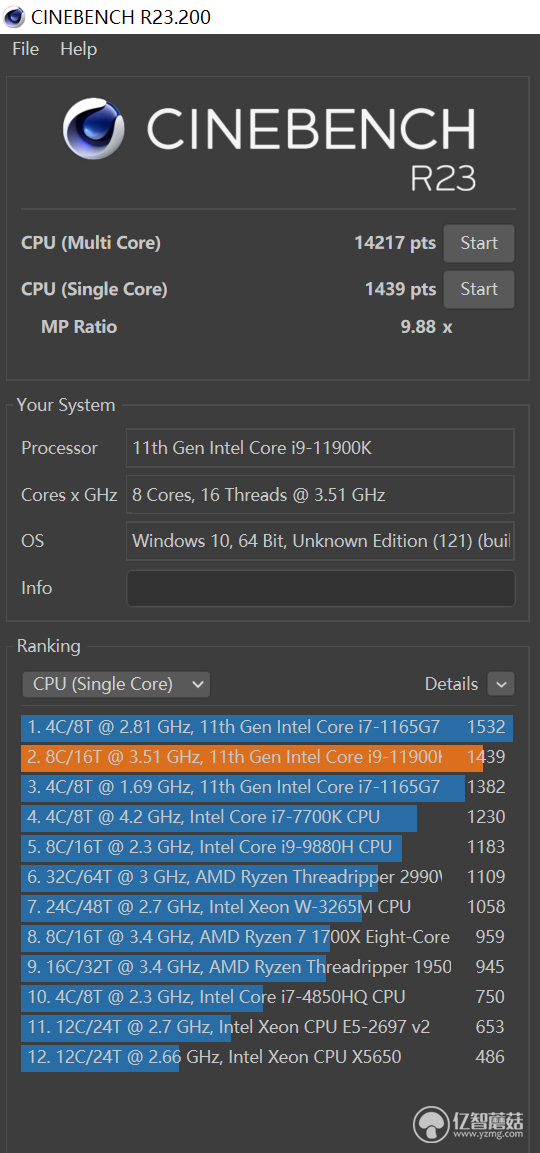Start the CPU Single Core test
540x1153 pixels.
[x=479, y=290]
